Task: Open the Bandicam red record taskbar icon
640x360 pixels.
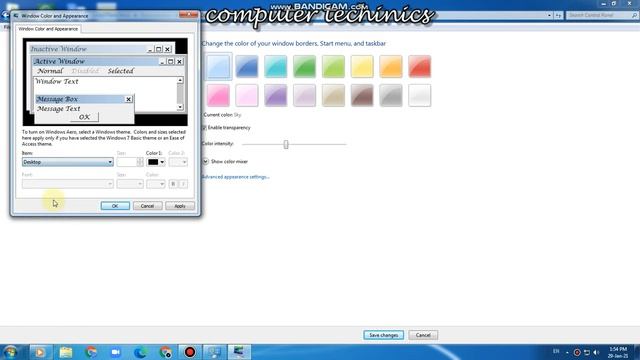Action: (190, 352)
